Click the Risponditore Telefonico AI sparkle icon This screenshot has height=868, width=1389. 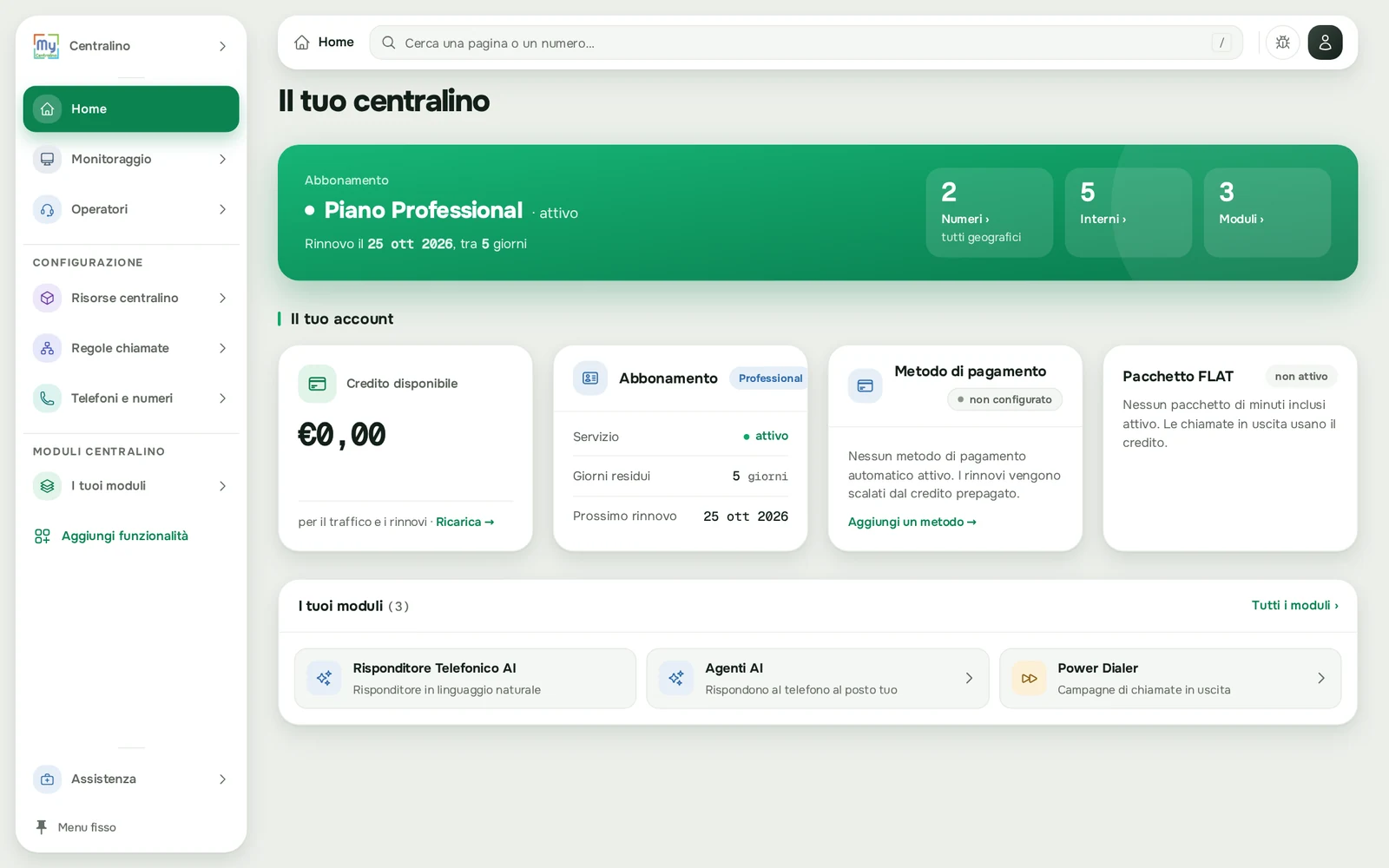pyautogui.click(x=324, y=678)
